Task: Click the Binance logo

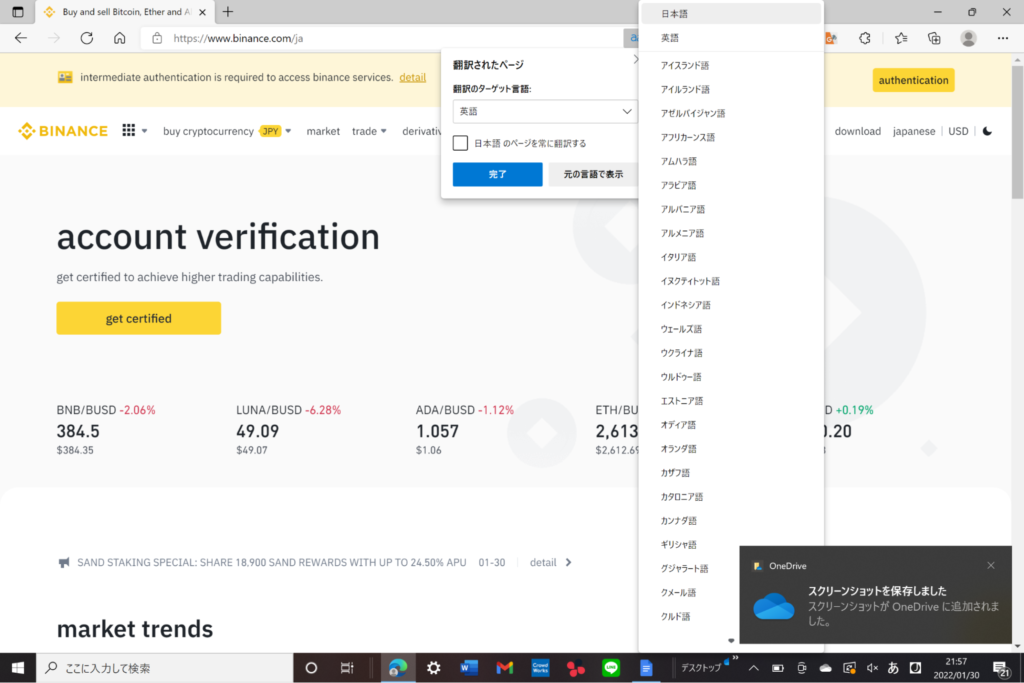Action: pyautogui.click(x=63, y=131)
